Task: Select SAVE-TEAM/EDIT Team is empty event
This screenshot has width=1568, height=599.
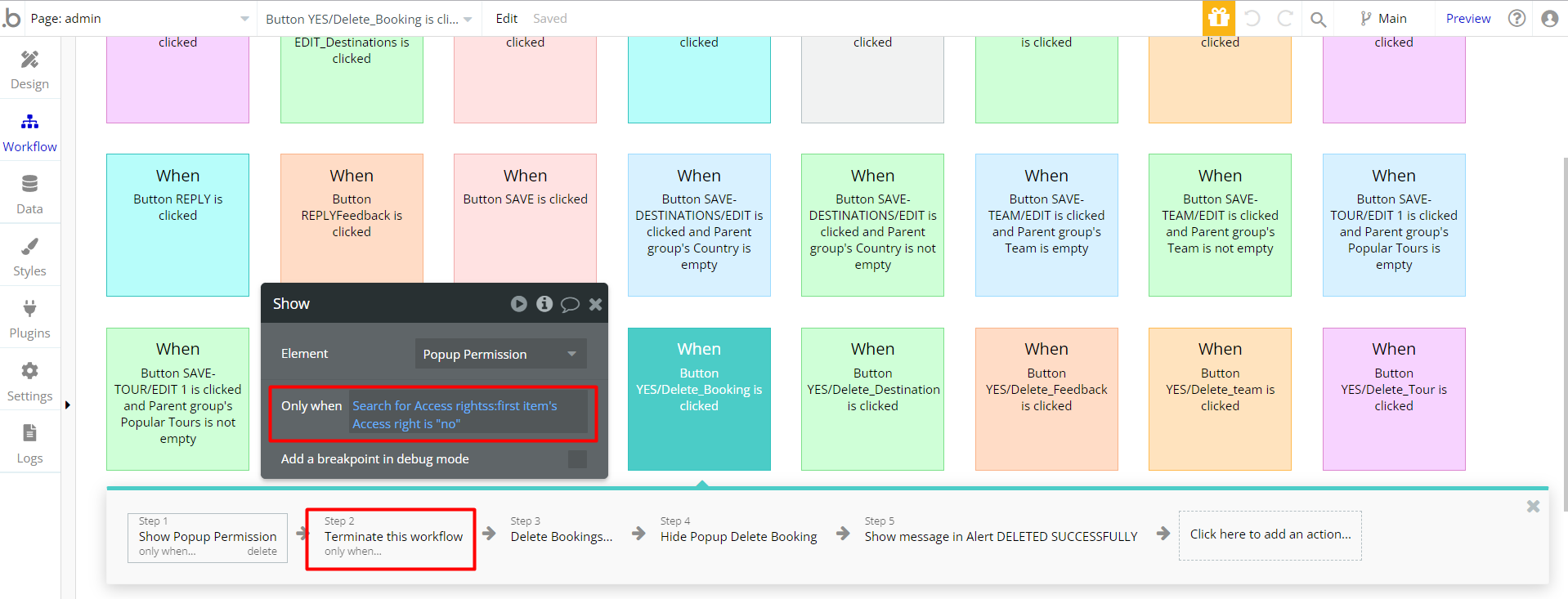Action: (1046, 225)
